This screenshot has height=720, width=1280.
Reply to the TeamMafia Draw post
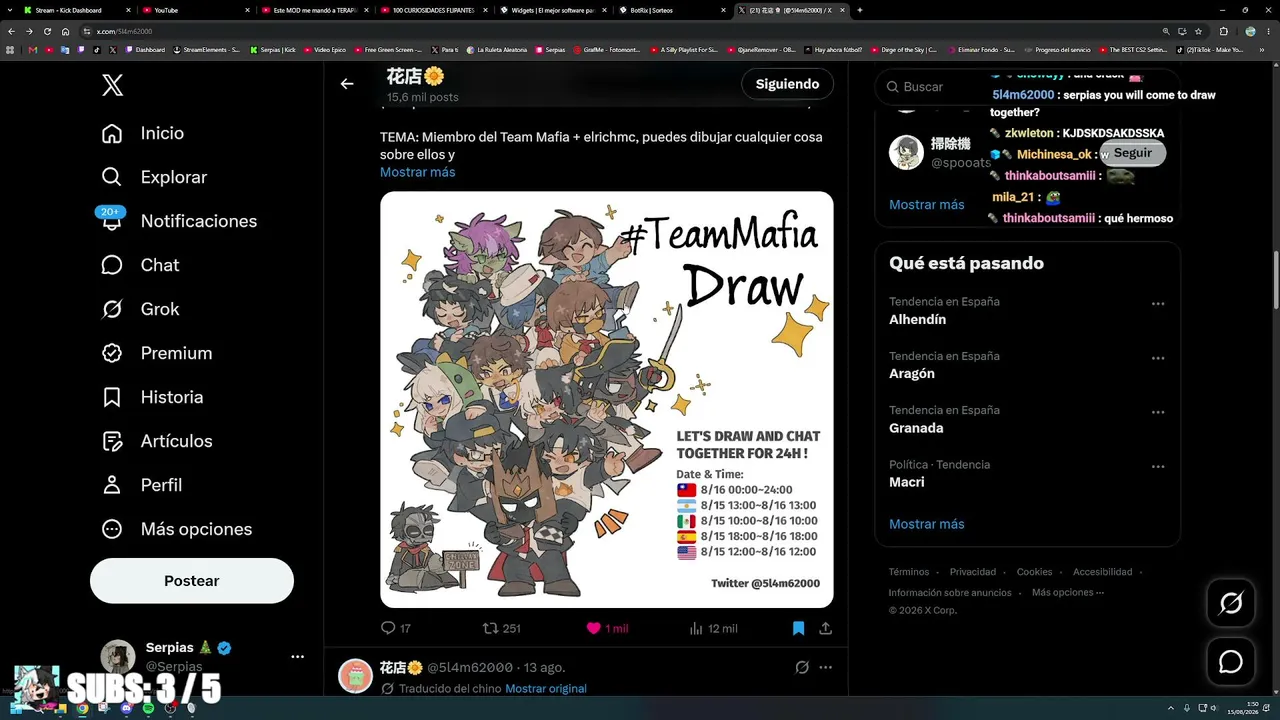pos(396,628)
